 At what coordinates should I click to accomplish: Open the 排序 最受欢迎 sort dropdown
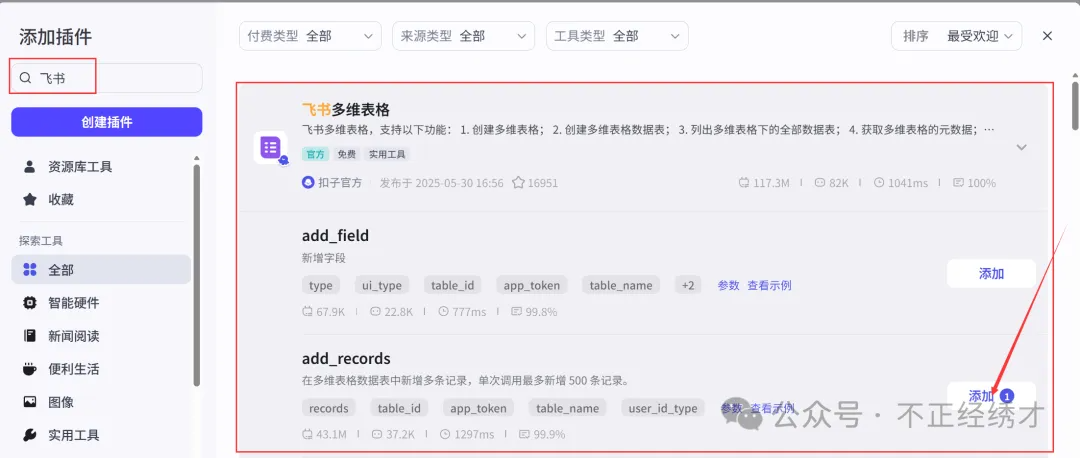956,36
